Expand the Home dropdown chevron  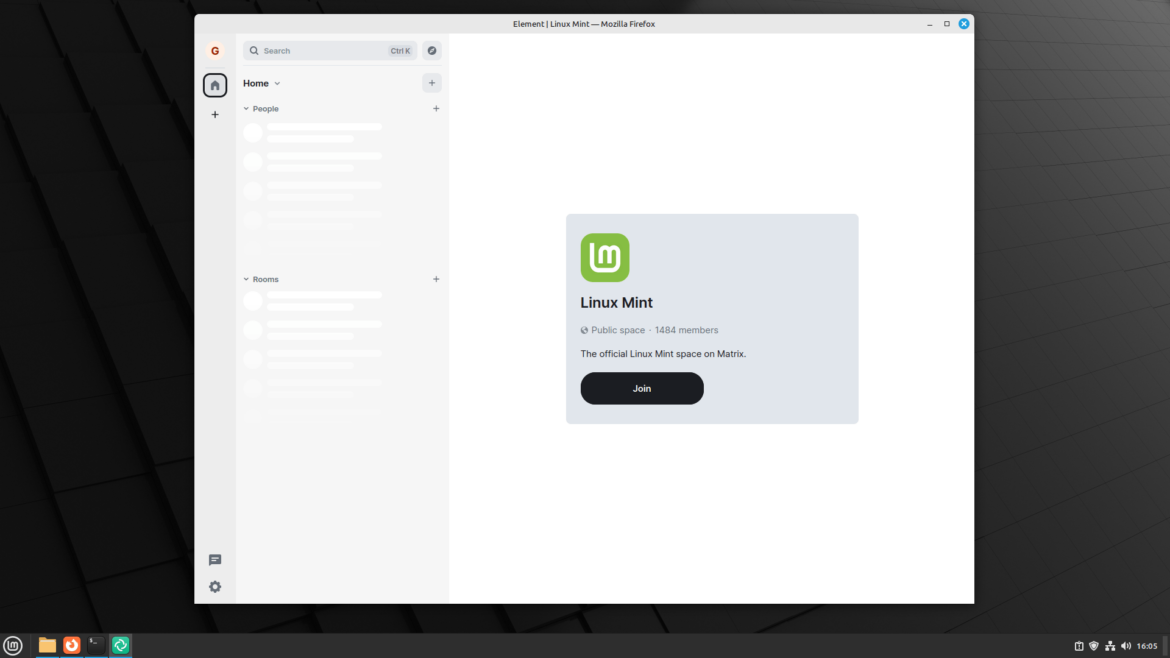point(277,83)
